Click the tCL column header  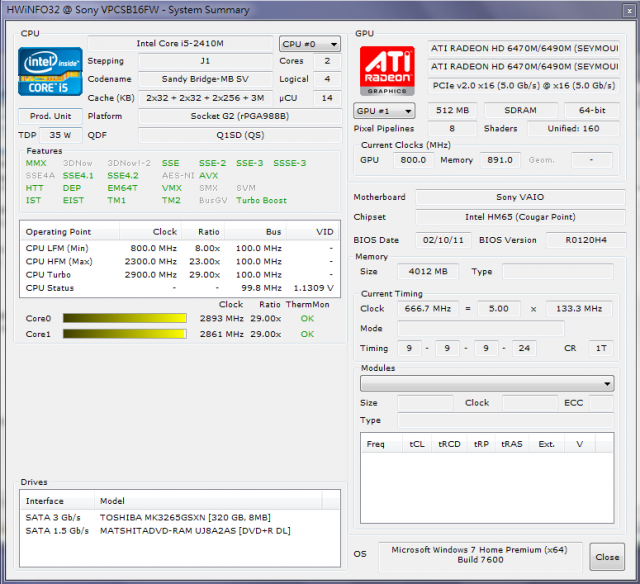pos(417,444)
